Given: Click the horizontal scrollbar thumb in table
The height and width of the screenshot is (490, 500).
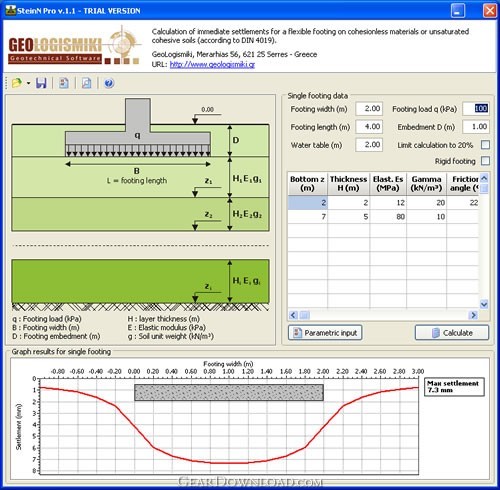Looking at the screenshot, I should click(304, 315).
